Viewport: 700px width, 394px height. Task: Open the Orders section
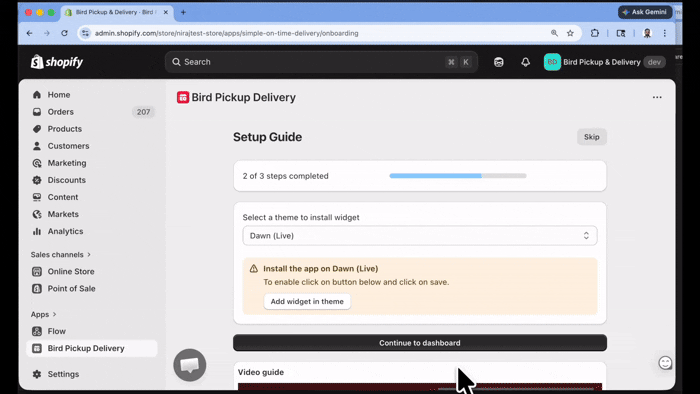[60, 112]
